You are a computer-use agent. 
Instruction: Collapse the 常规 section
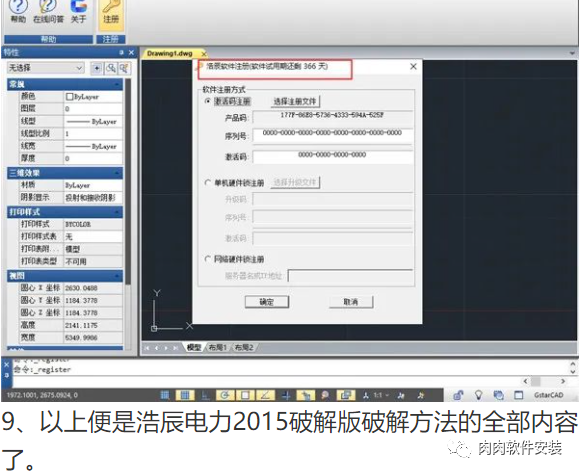tap(118, 85)
